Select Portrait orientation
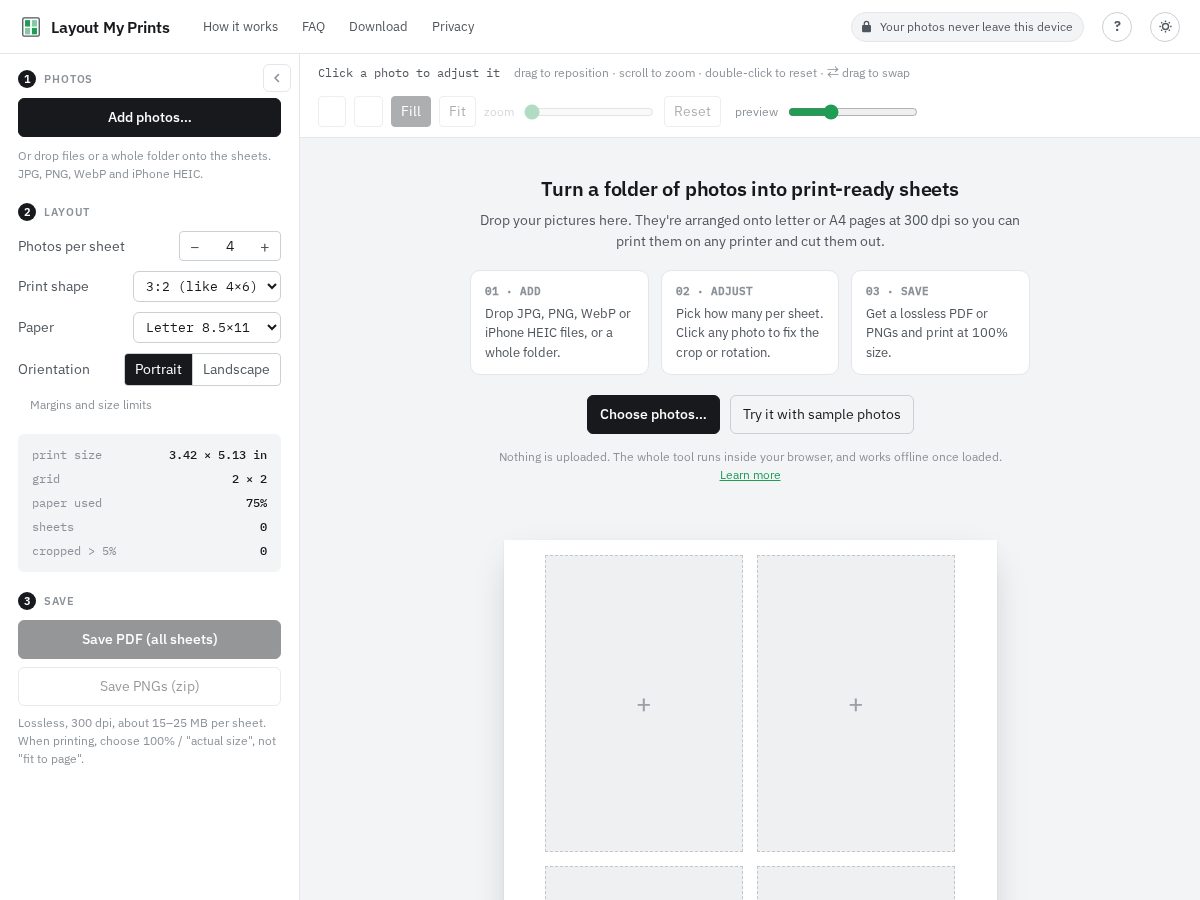1200x900 pixels. [x=158, y=369]
